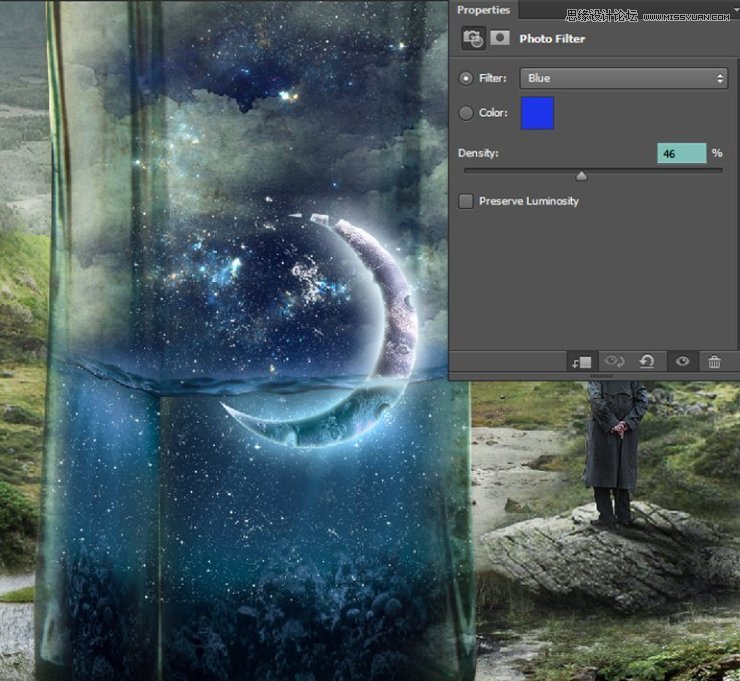Open the Filter dropdown showing Blue
This screenshot has width=740, height=681.
point(623,78)
